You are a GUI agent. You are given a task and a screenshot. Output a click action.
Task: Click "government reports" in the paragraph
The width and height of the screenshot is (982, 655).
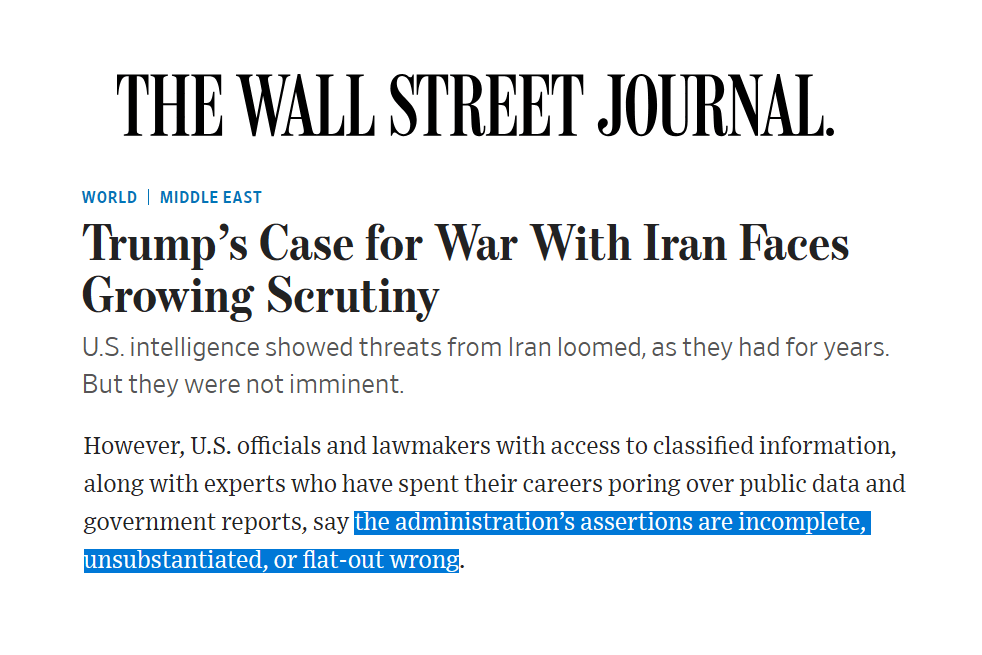[199, 522]
